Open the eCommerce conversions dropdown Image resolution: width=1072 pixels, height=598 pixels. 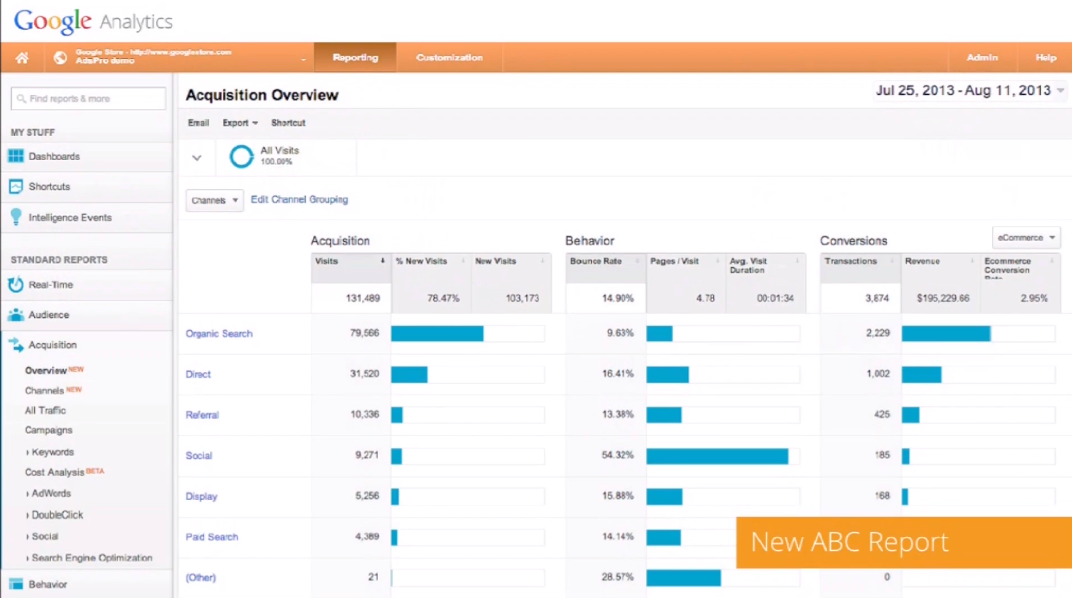pos(1026,238)
